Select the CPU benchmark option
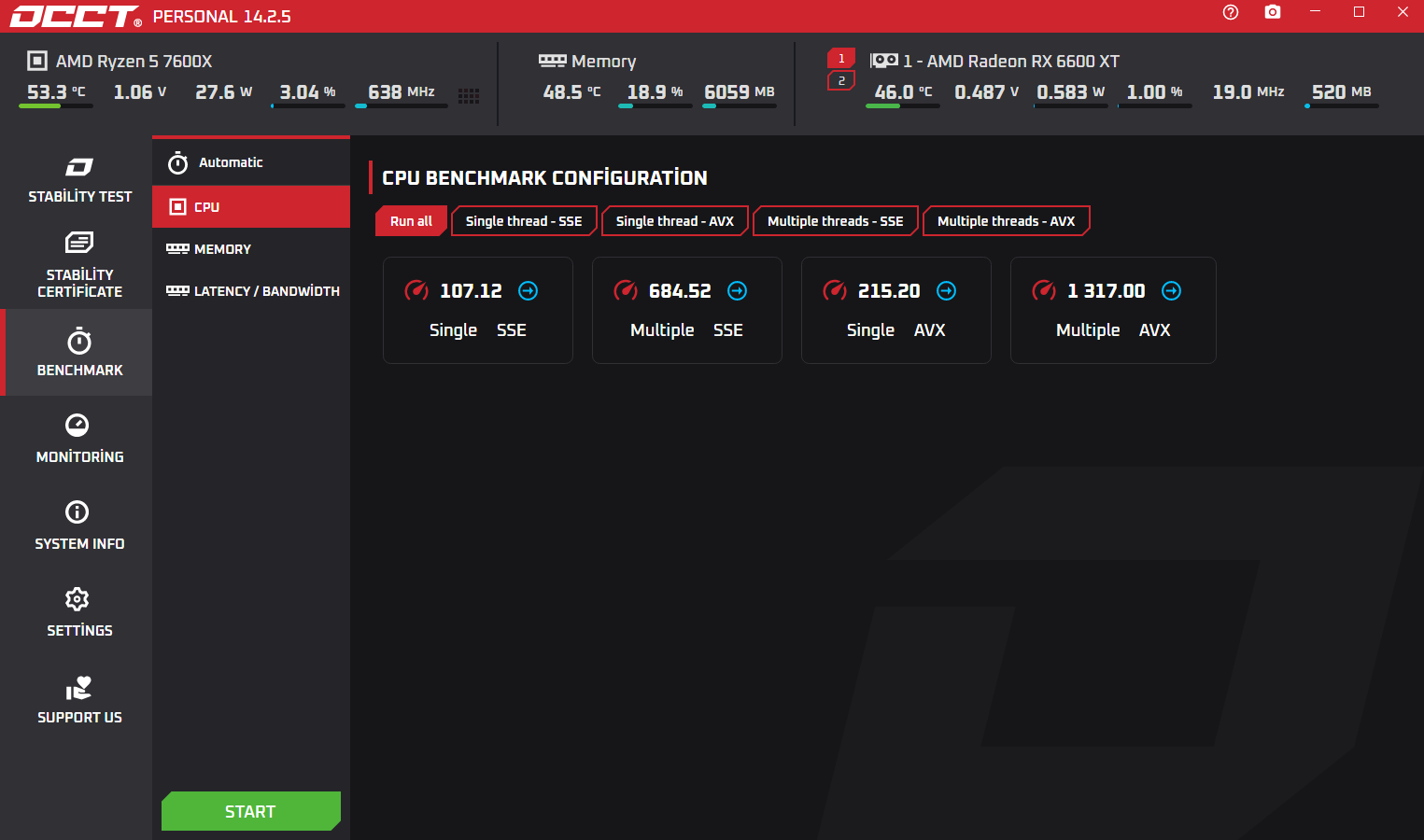 (251, 206)
